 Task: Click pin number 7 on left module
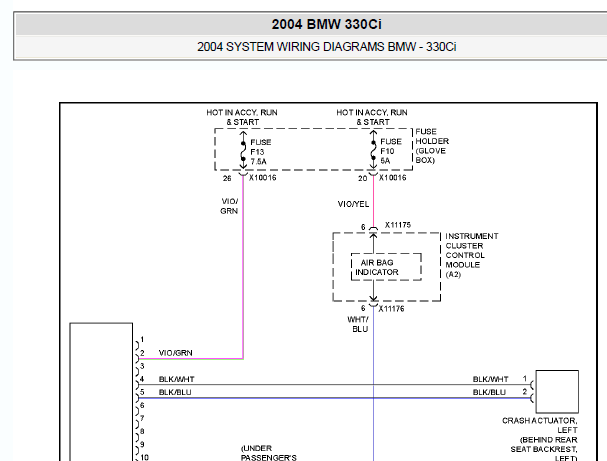142,418
